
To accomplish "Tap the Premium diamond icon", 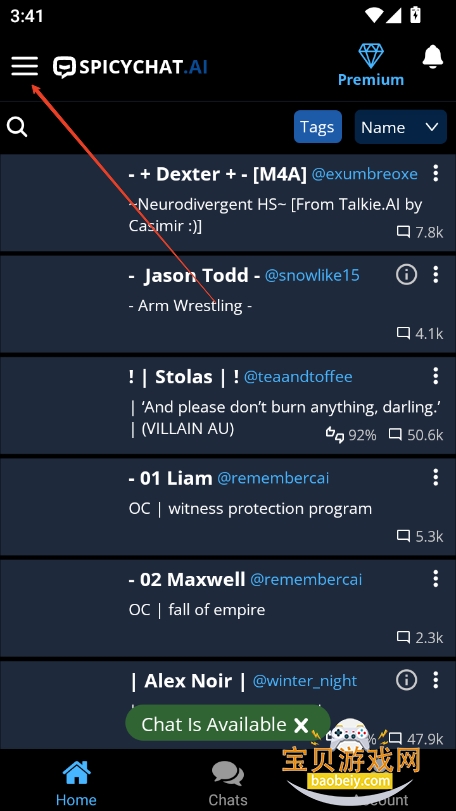I will (x=371, y=56).
